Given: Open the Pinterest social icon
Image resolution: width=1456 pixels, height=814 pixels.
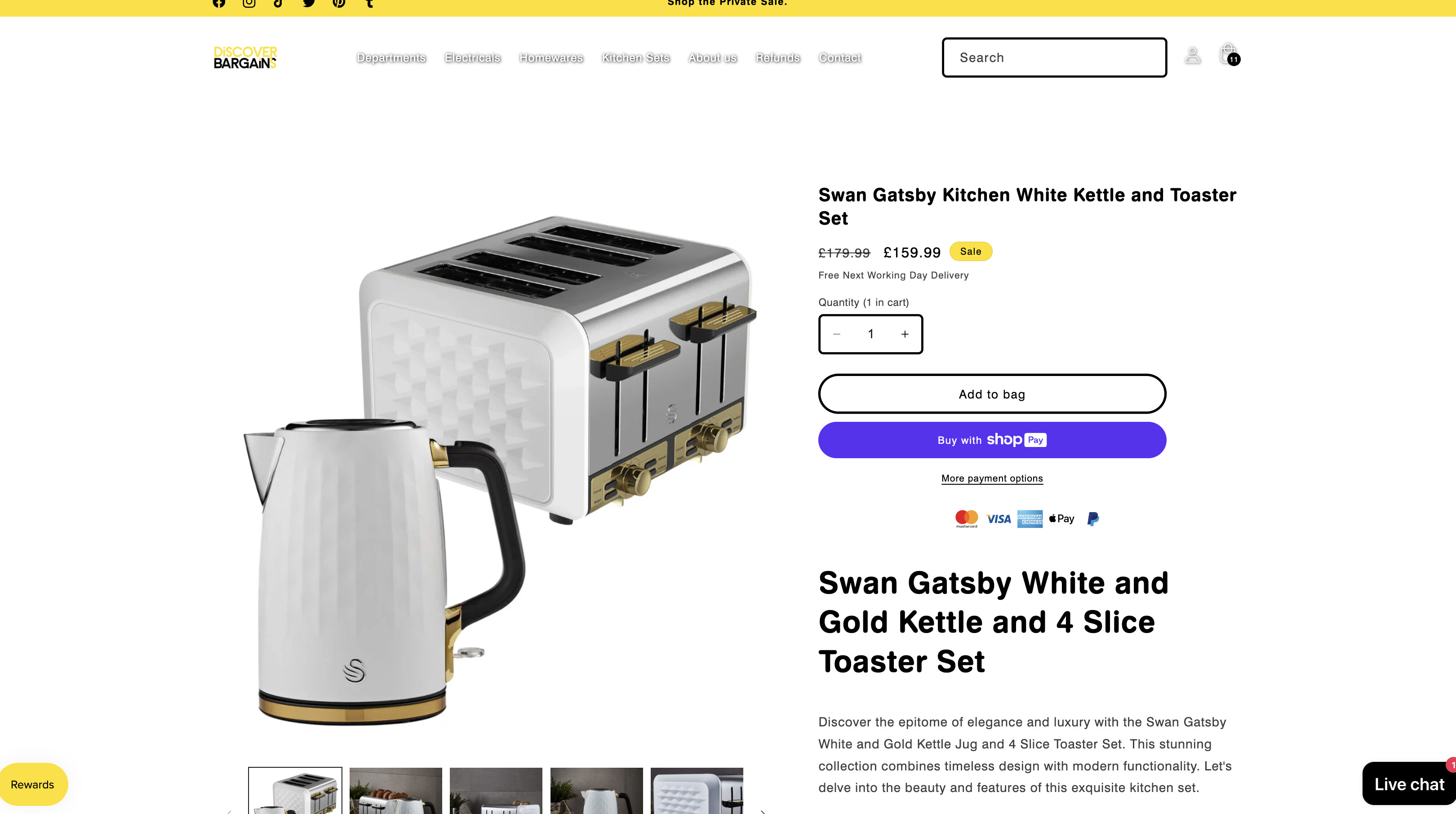Looking at the screenshot, I should (338, 4).
